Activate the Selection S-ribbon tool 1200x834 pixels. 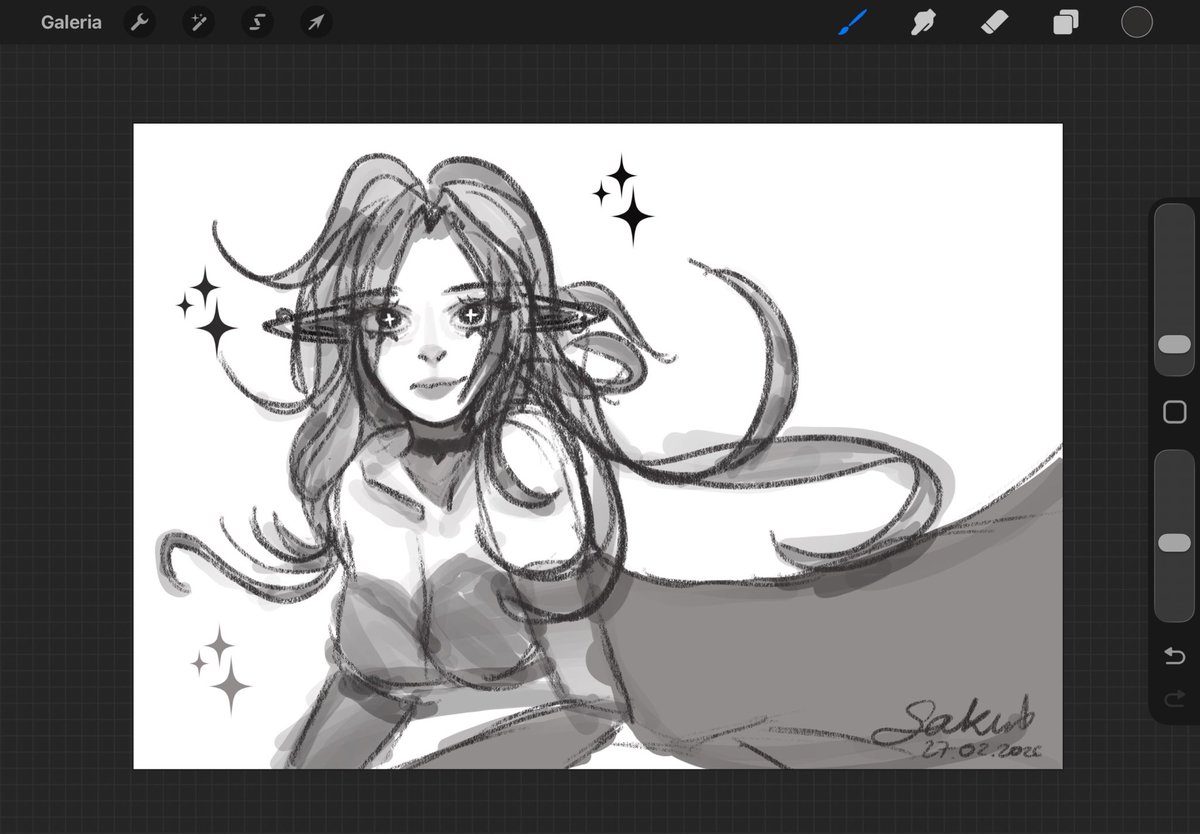tap(257, 22)
